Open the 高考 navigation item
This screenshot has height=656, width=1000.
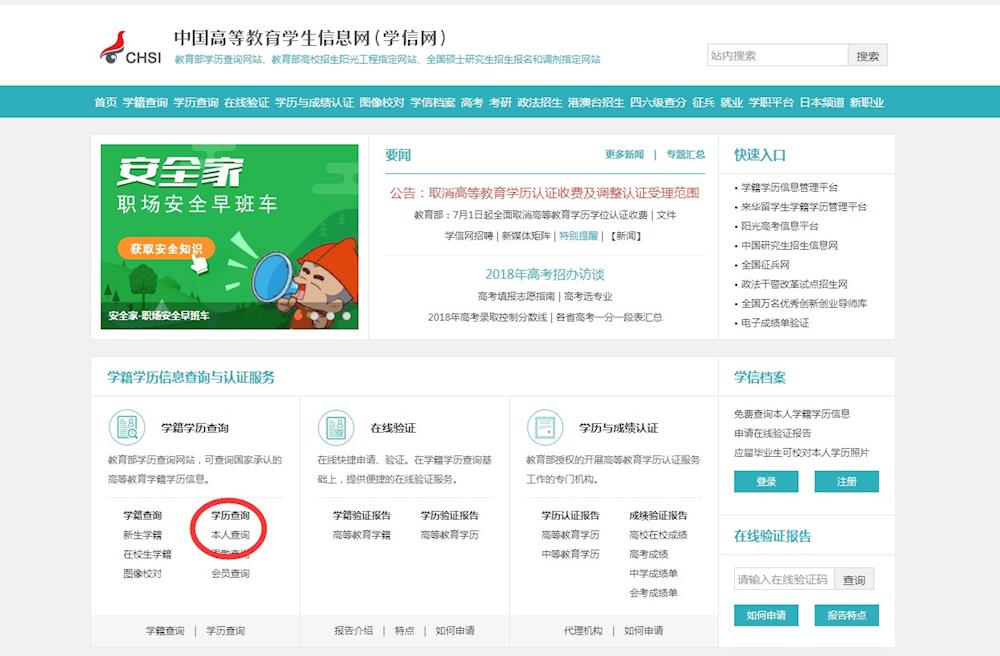click(472, 102)
